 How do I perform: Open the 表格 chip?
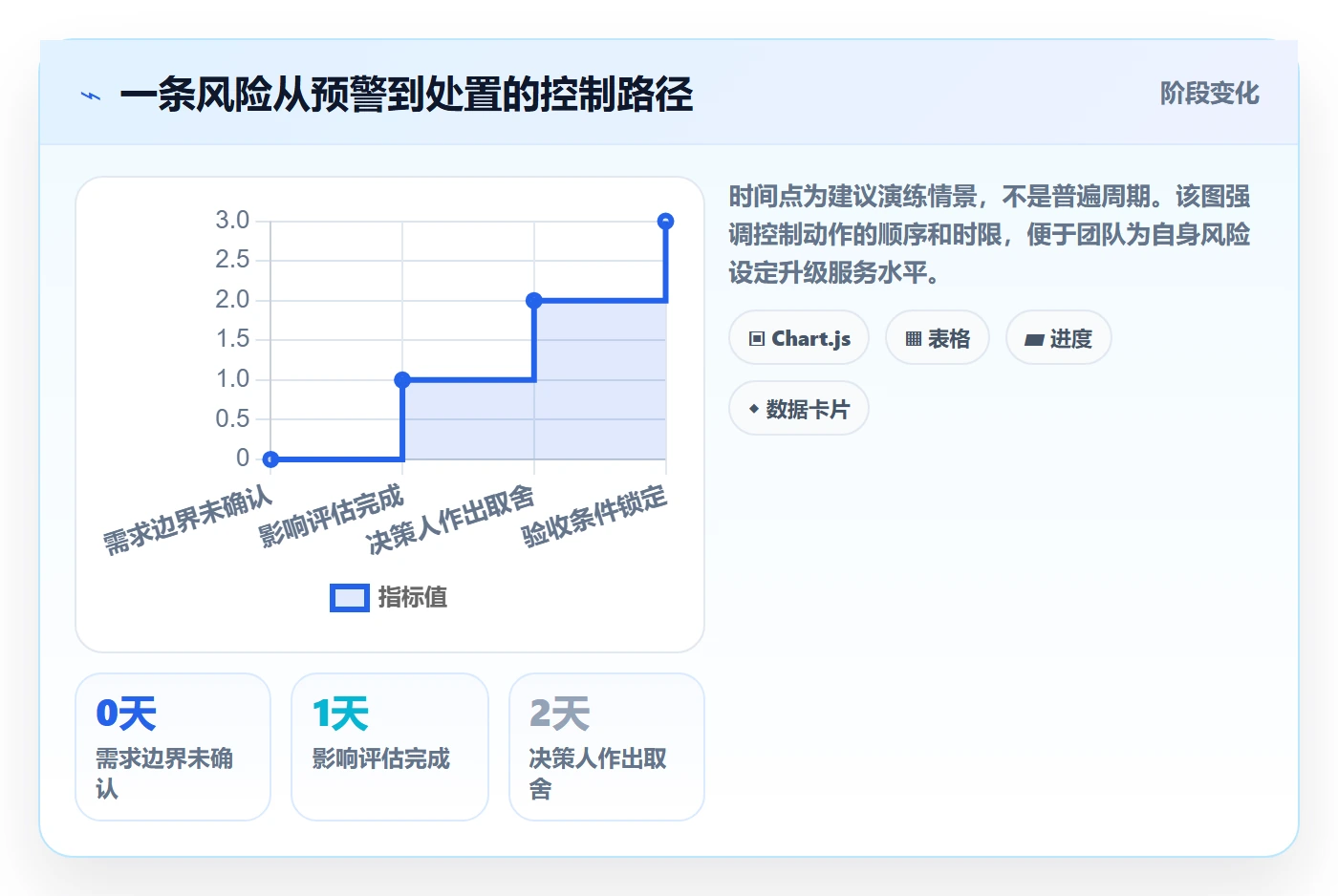(938, 338)
